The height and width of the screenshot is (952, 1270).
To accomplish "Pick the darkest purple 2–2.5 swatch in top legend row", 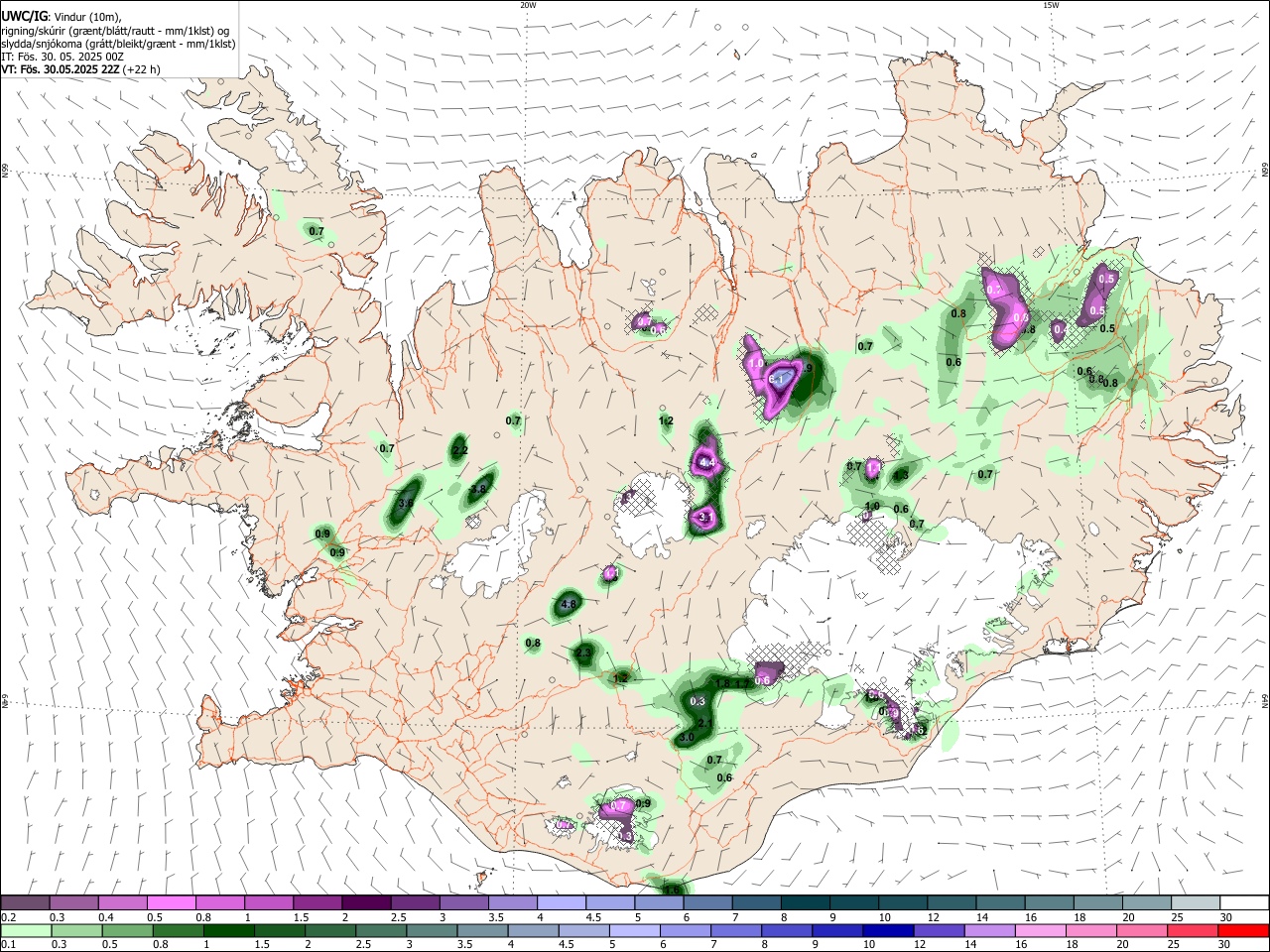I will 366,902.
